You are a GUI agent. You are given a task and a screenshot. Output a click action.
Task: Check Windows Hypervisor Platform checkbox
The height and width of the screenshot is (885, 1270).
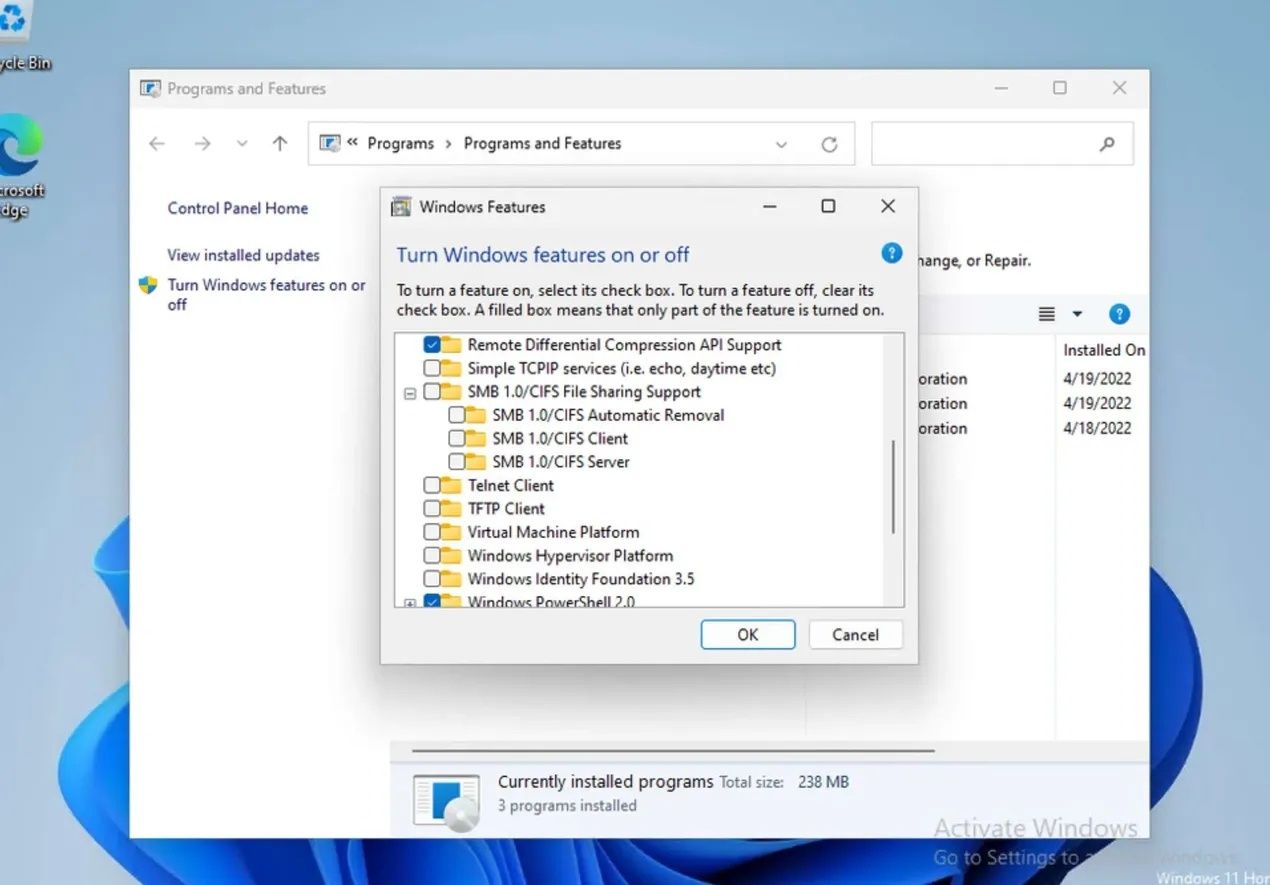coord(432,555)
